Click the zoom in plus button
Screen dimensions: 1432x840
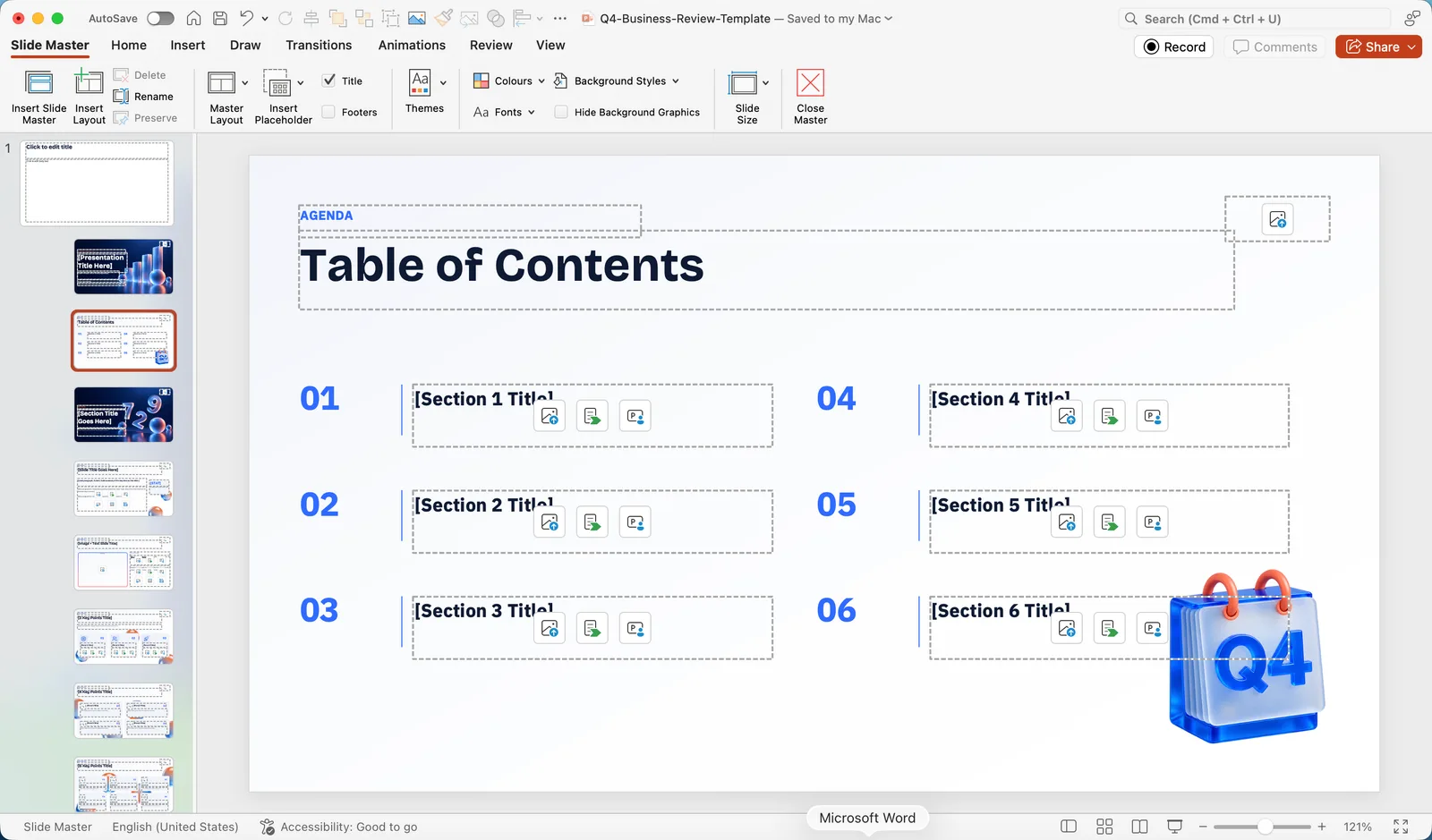(x=1322, y=827)
